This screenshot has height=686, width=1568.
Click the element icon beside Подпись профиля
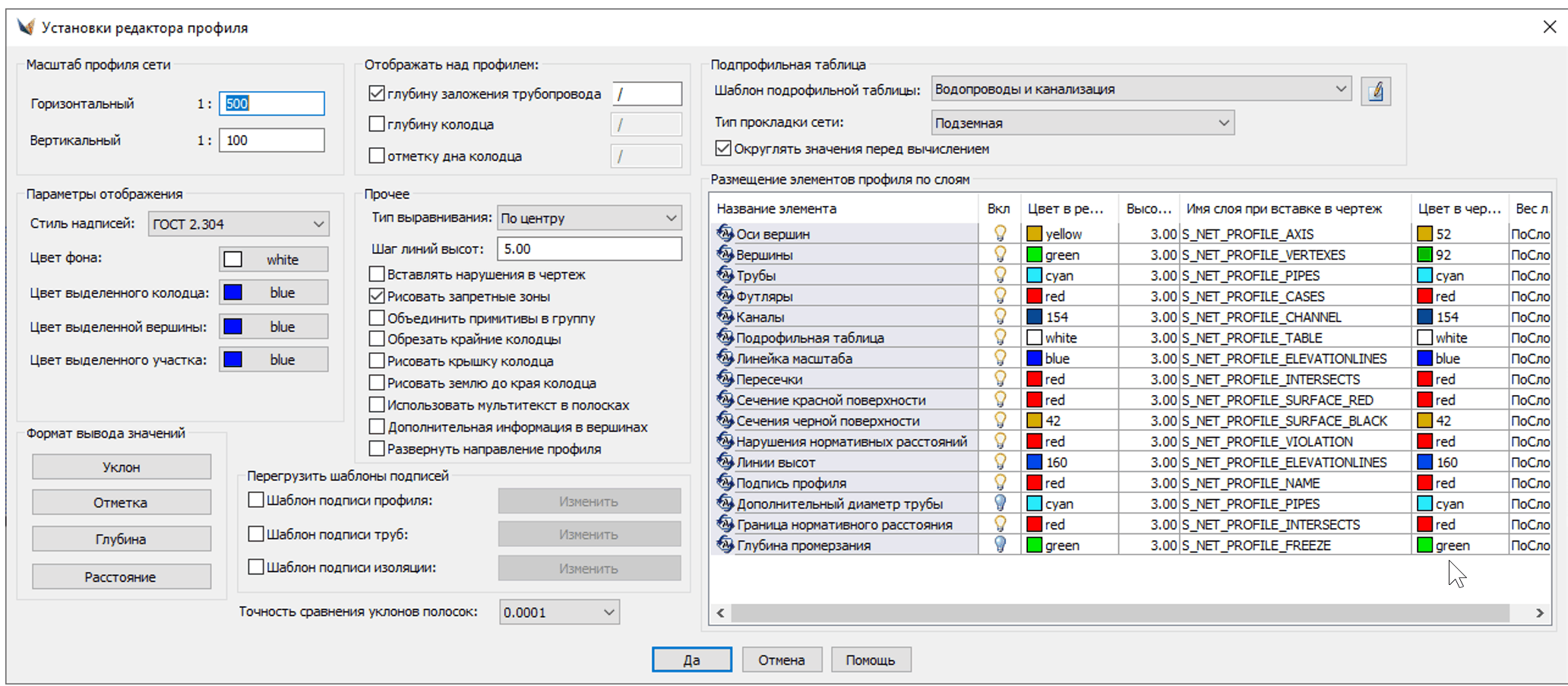click(x=725, y=482)
